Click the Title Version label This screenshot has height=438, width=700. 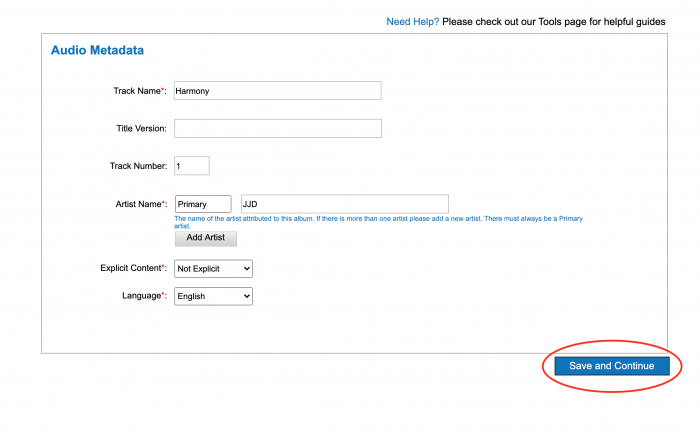(x=141, y=129)
